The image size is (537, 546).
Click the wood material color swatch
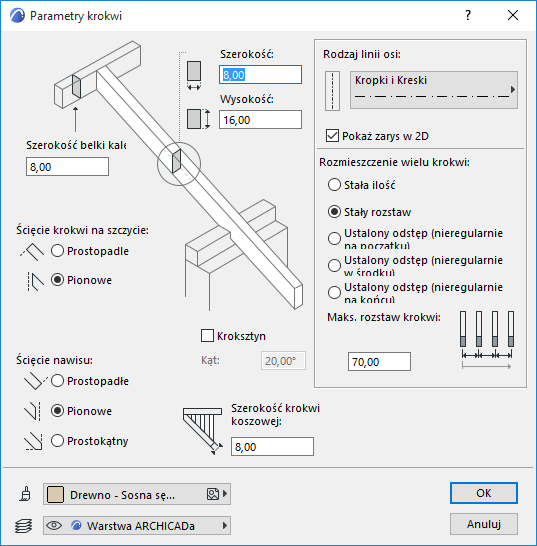55,494
